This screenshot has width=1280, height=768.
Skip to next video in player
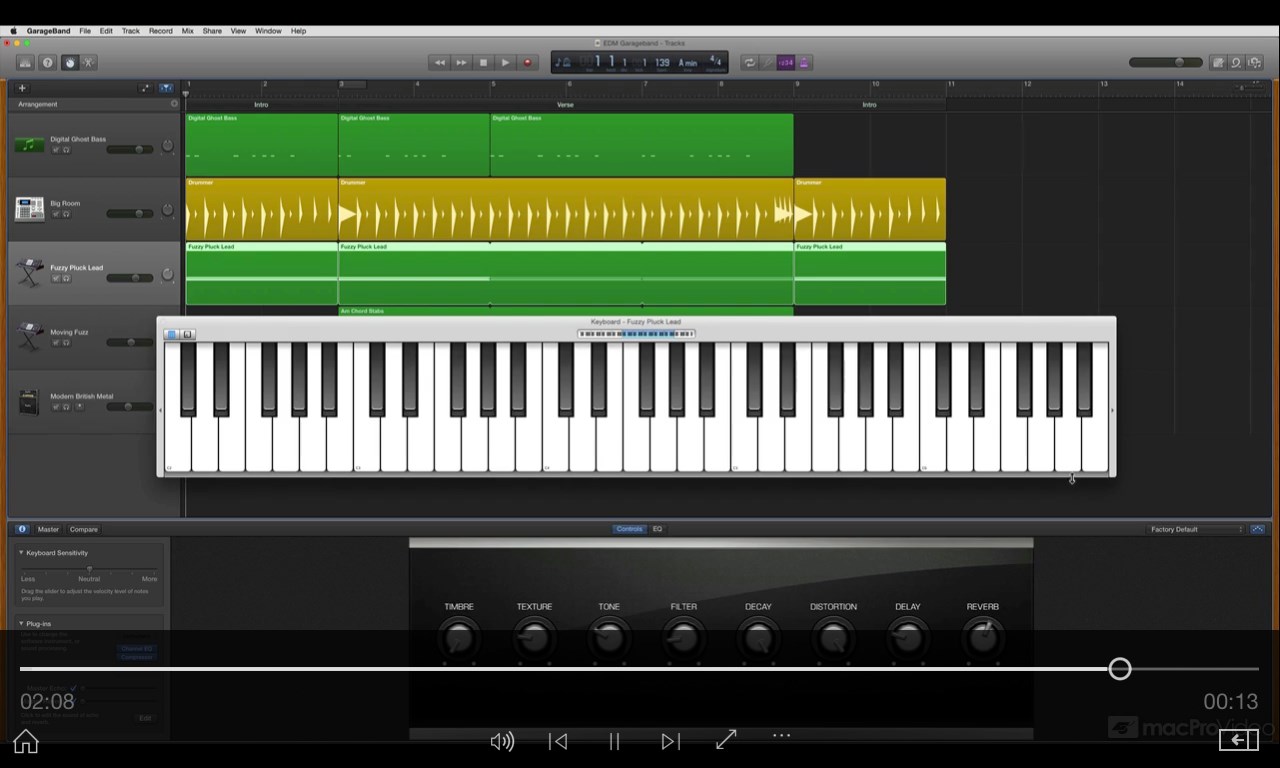click(x=670, y=741)
